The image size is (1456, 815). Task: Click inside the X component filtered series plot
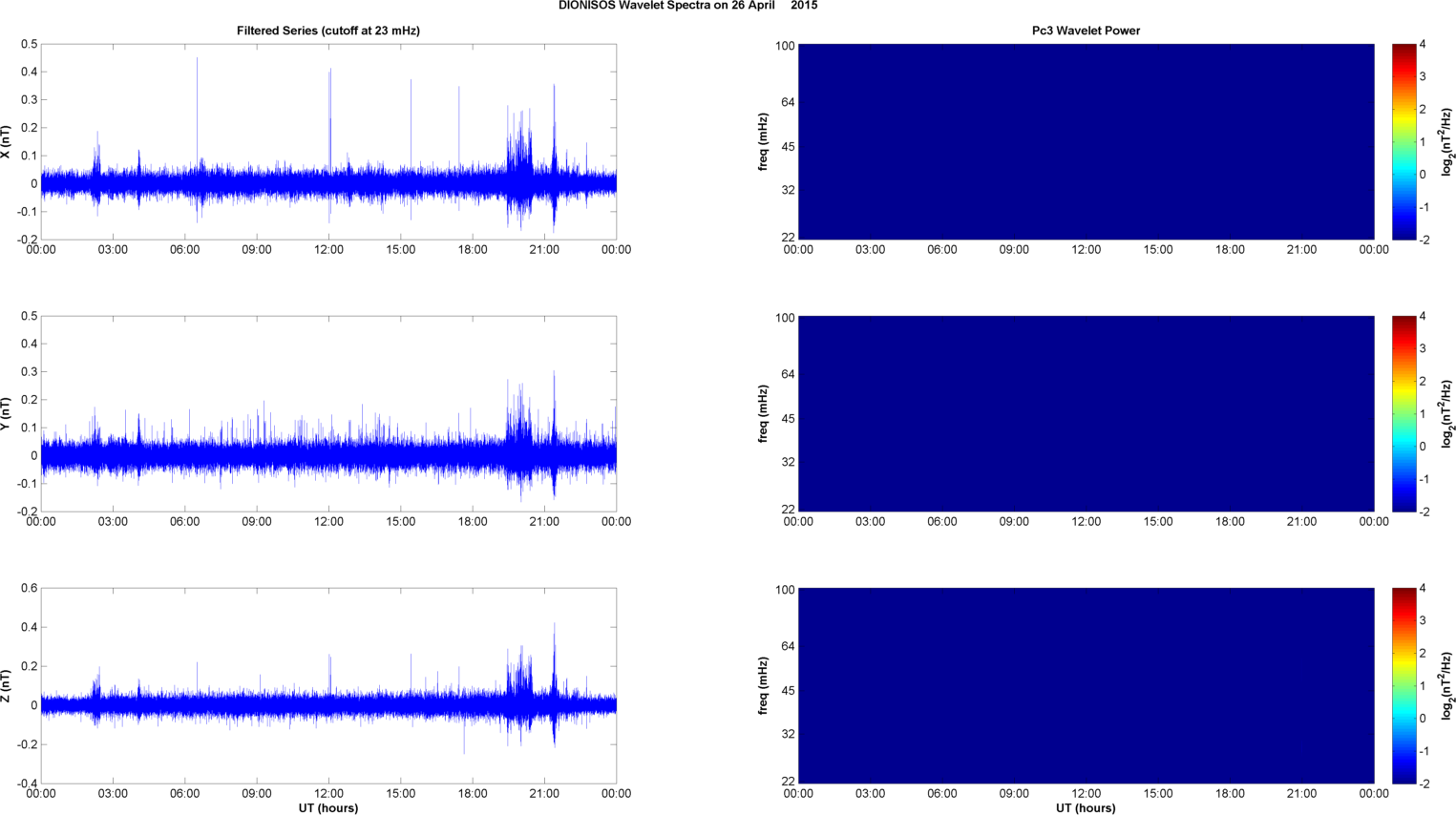coord(328,142)
